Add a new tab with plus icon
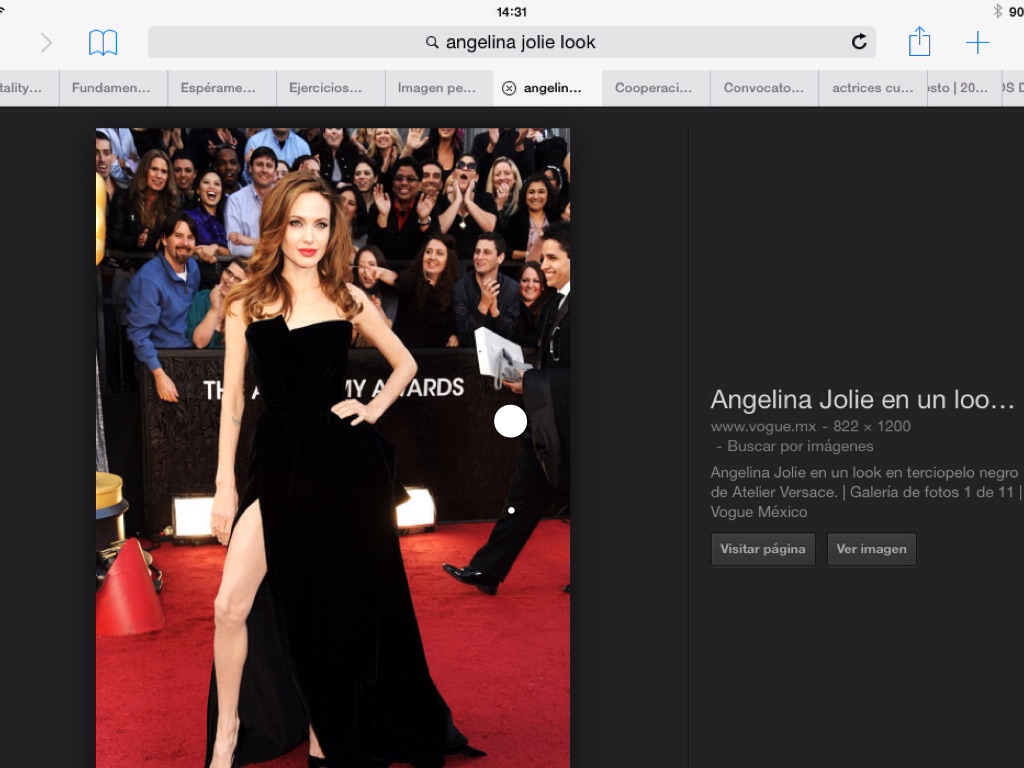This screenshot has height=768, width=1024. (977, 42)
